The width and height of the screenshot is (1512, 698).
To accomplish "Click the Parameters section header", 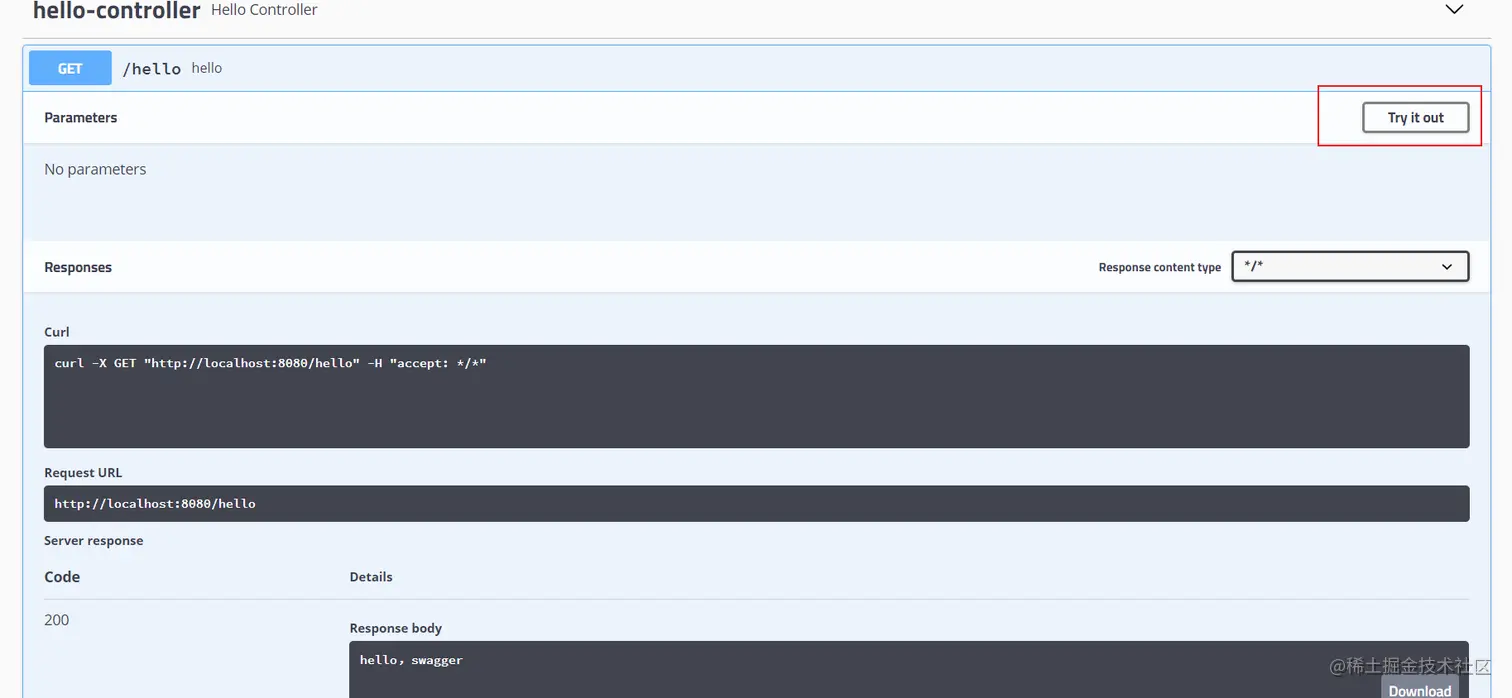I will pos(81,118).
